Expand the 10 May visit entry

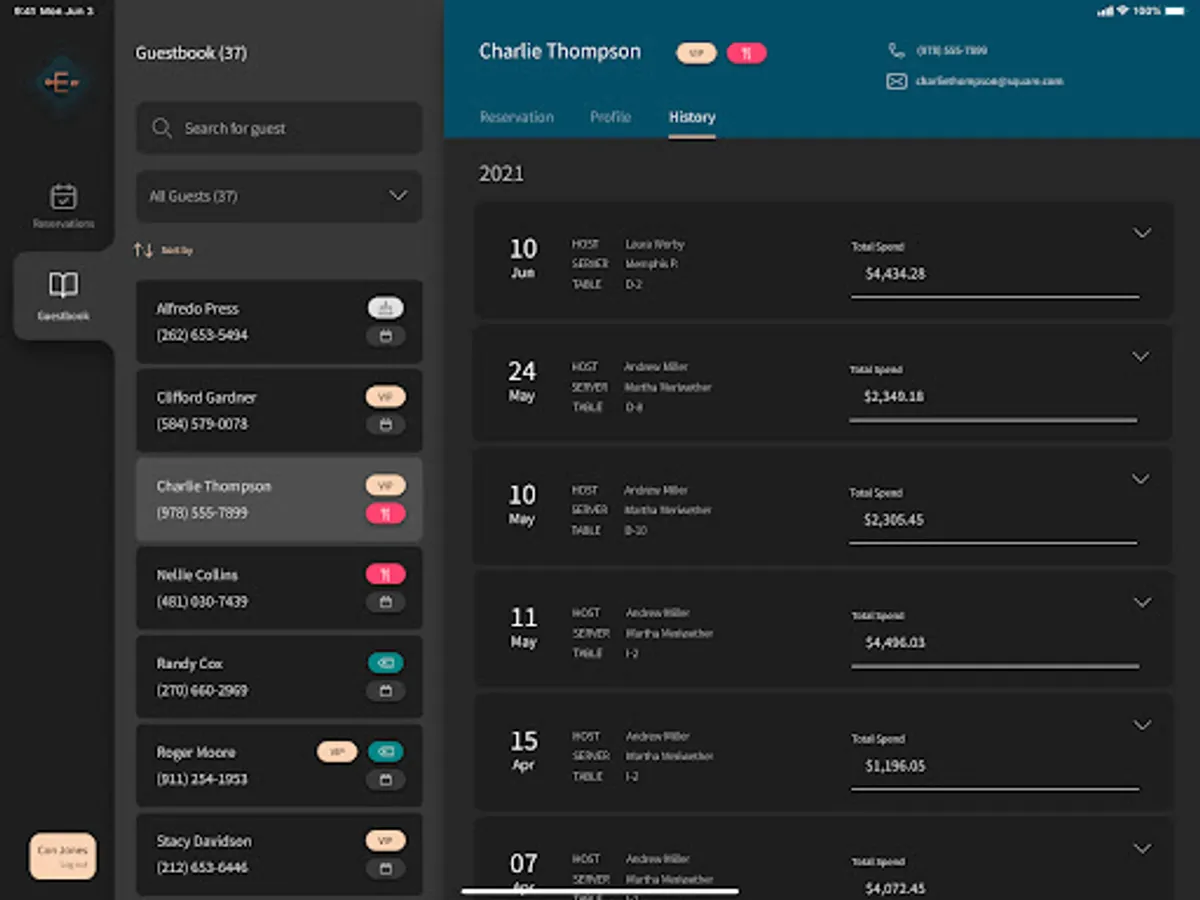1141,479
